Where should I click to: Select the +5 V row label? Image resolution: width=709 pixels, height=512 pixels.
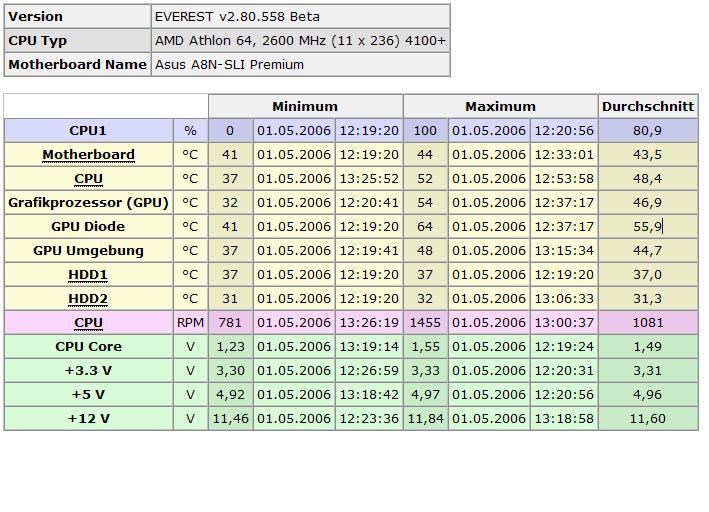click(89, 394)
